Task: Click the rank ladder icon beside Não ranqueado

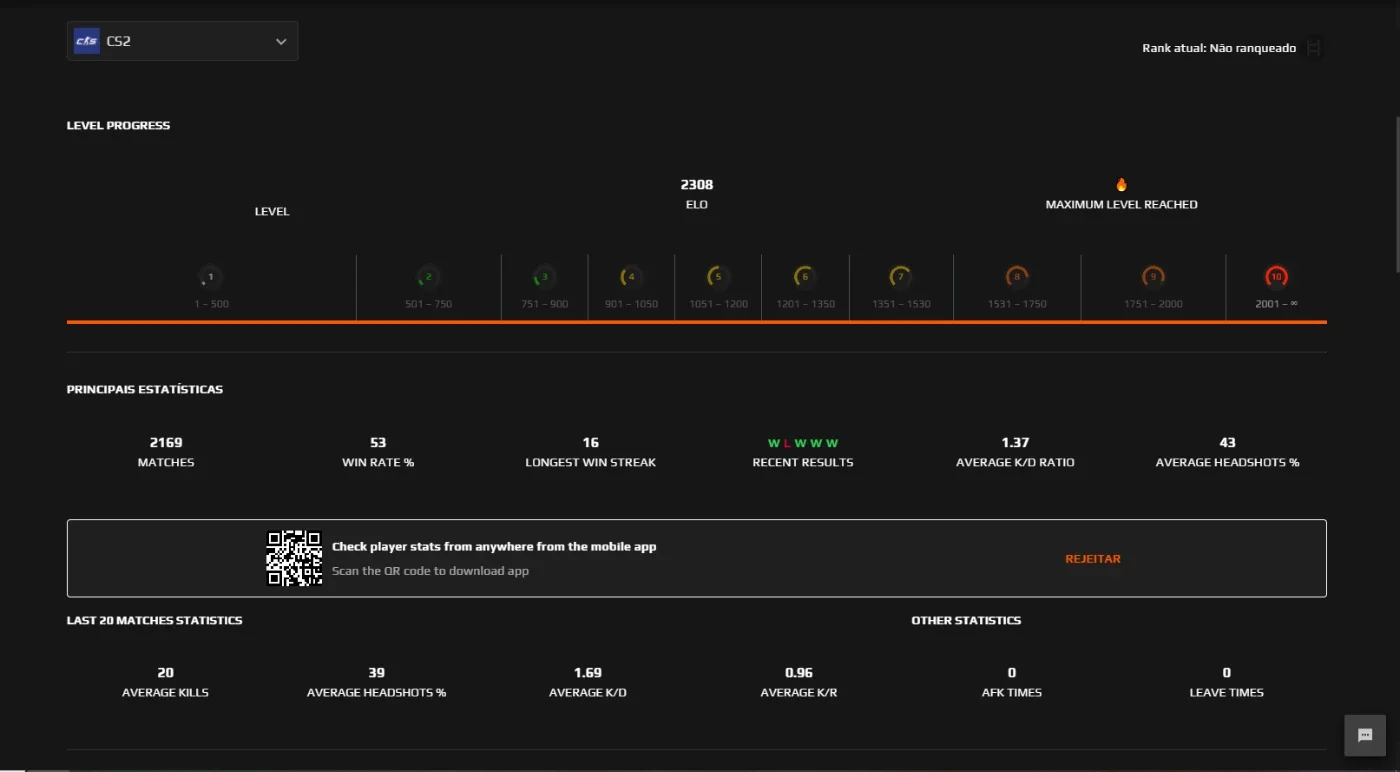Action: [x=1314, y=48]
